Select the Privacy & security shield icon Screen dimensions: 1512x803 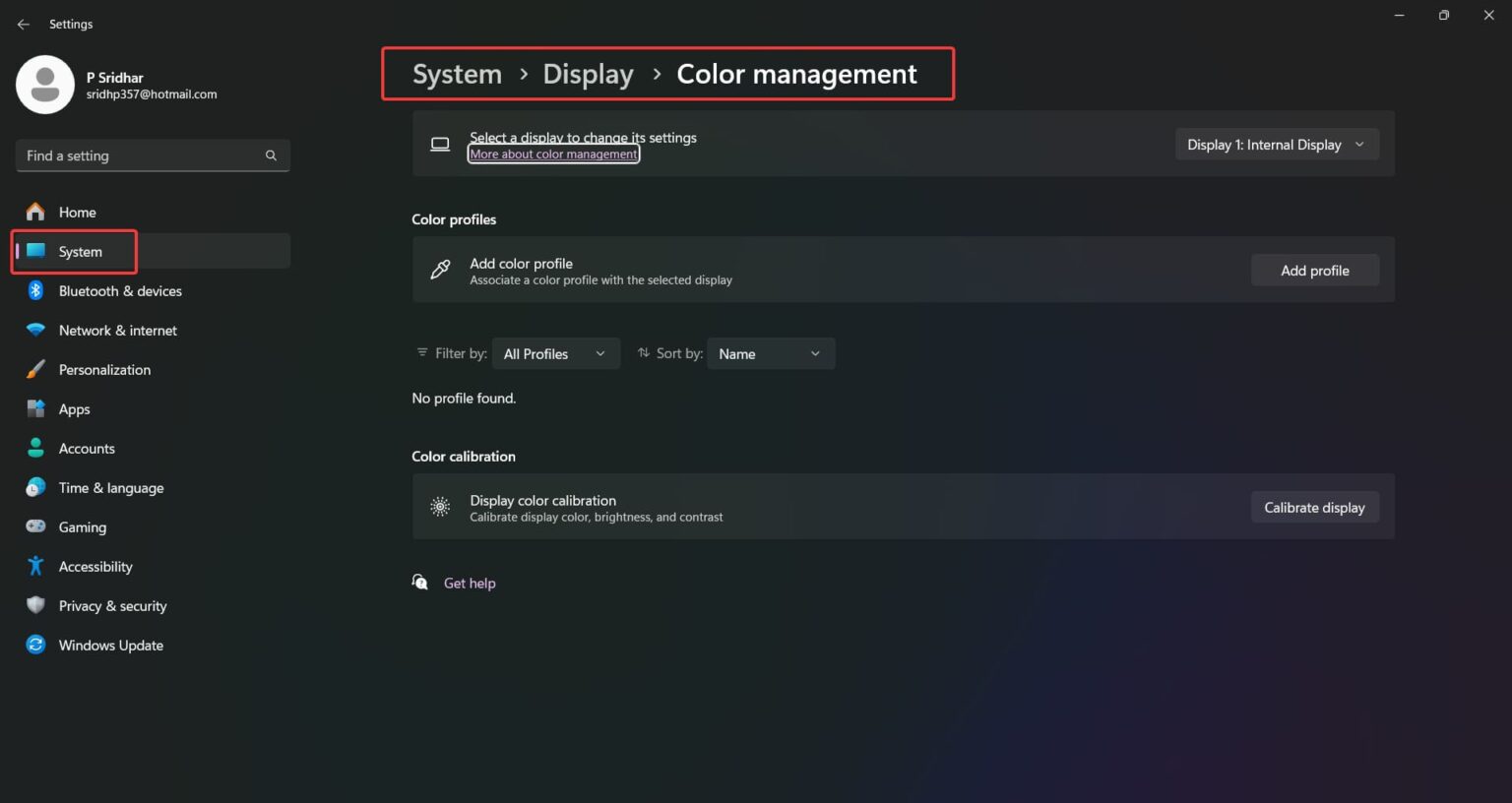point(35,605)
